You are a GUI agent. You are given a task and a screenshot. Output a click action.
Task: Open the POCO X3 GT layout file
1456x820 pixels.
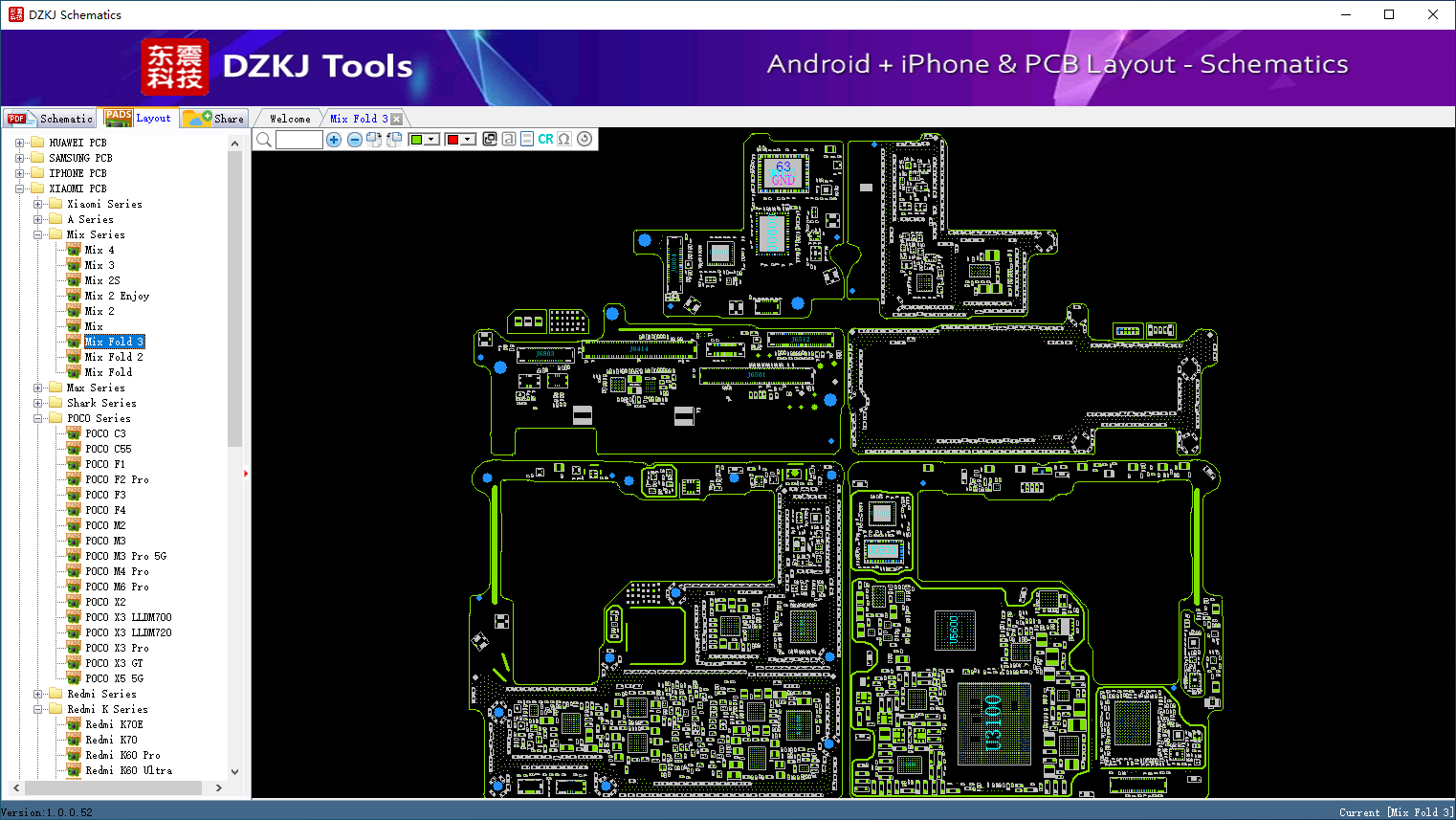[114, 663]
